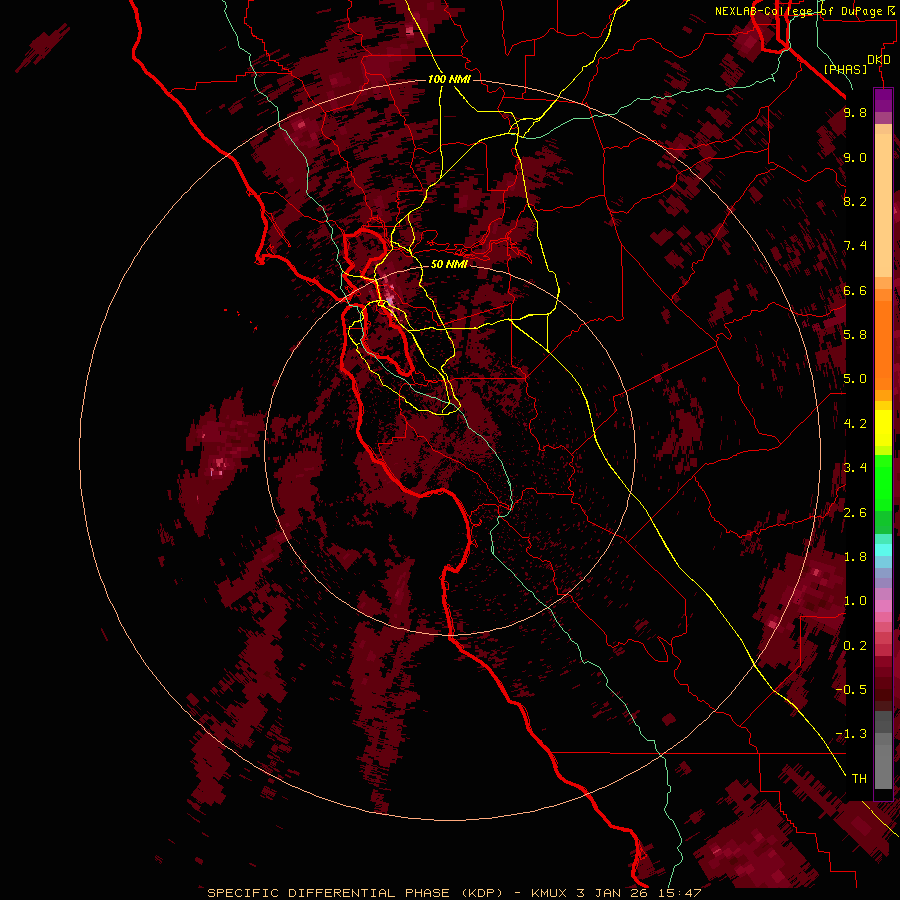Click the 5.0 value on the color scale

(855, 379)
